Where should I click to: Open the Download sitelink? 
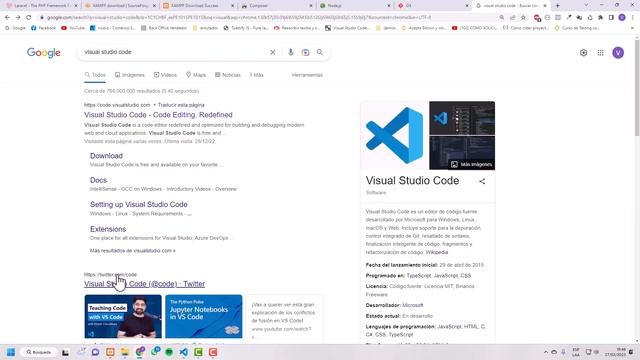(106, 156)
